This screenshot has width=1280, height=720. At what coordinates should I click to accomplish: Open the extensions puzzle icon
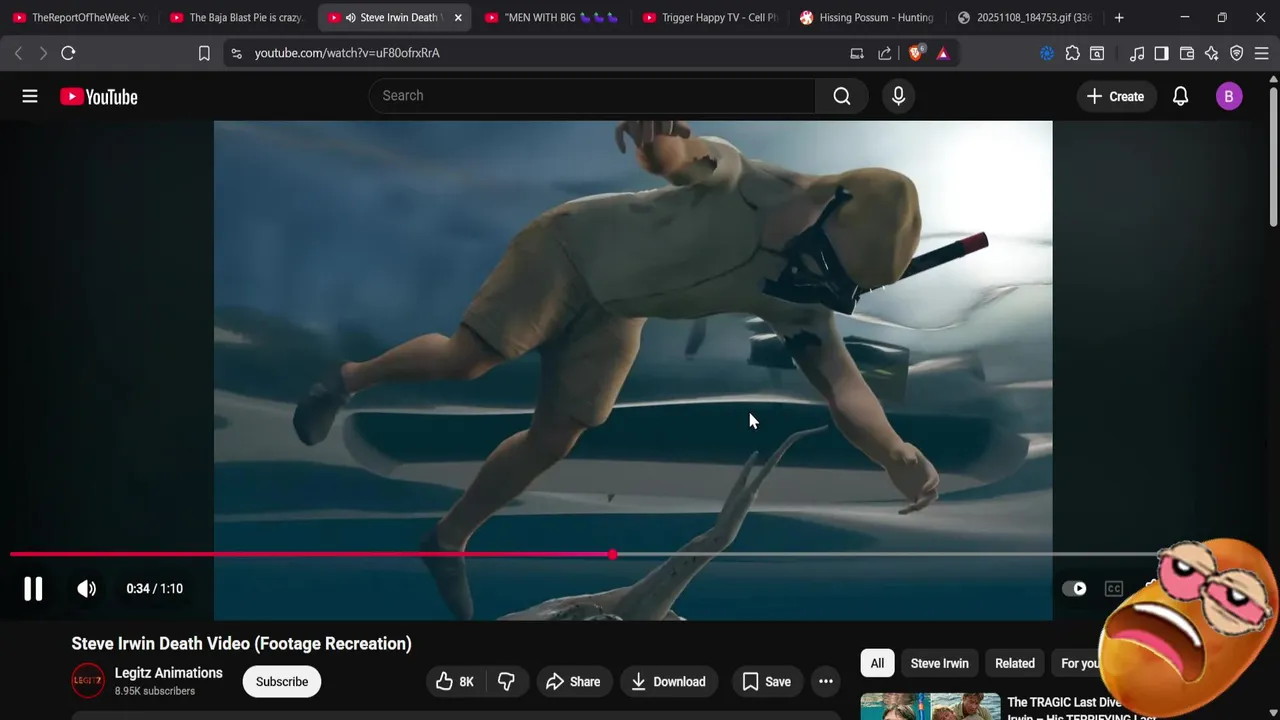coord(1072,53)
